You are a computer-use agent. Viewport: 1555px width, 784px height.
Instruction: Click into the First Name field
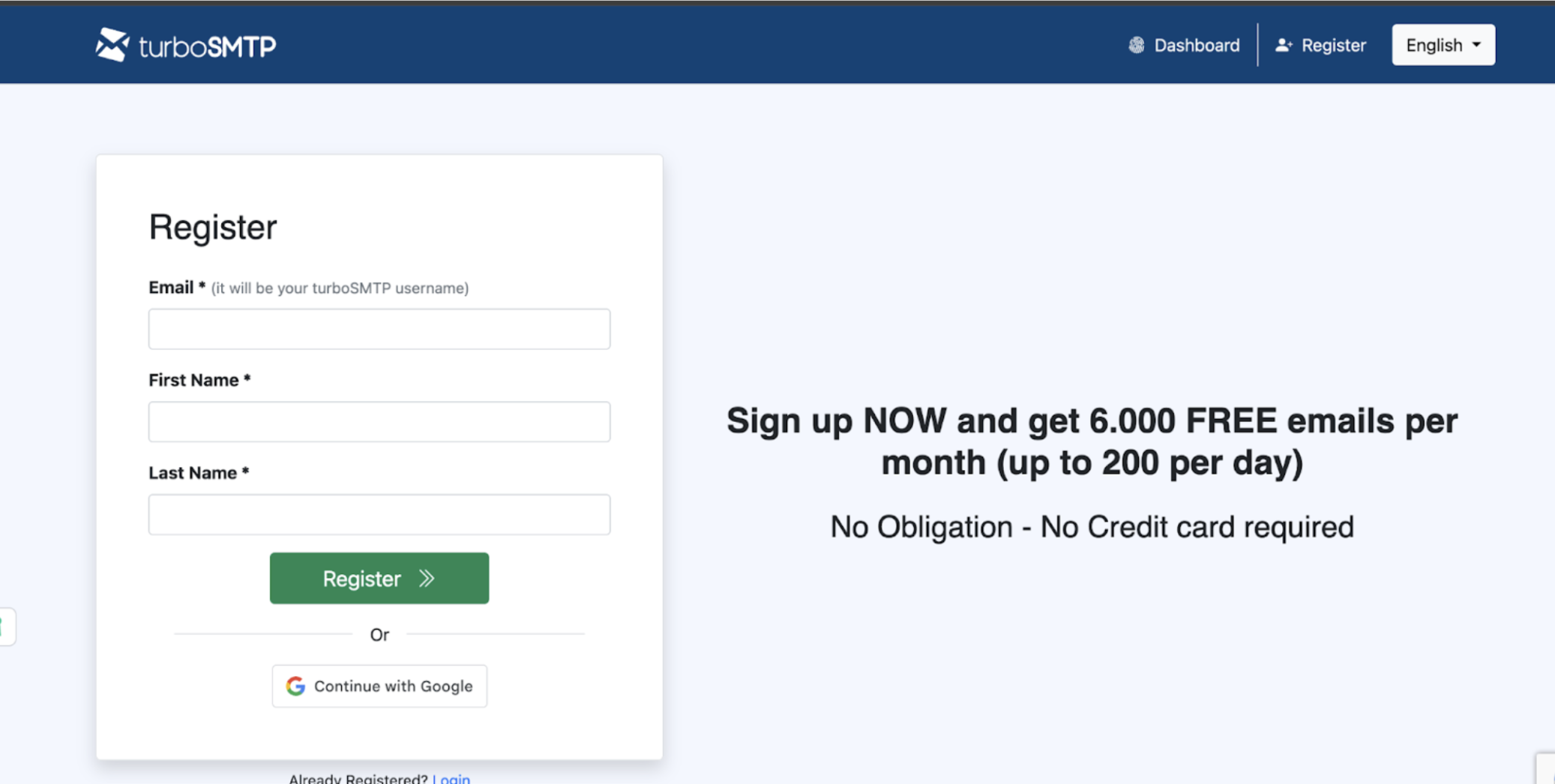click(379, 421)
